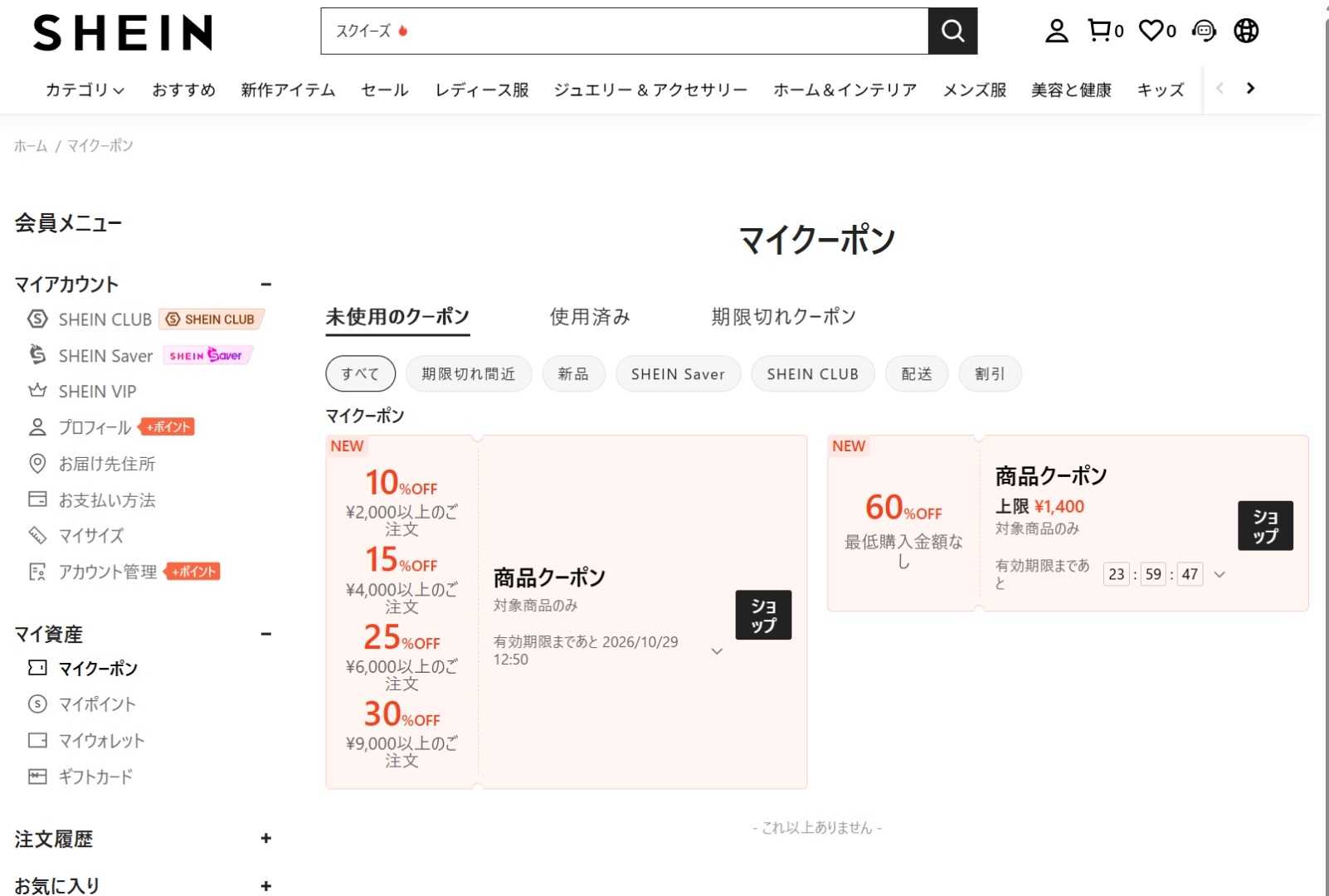Switch to 使用済み tab
The image size is (1329, 896).
[590, 317]
